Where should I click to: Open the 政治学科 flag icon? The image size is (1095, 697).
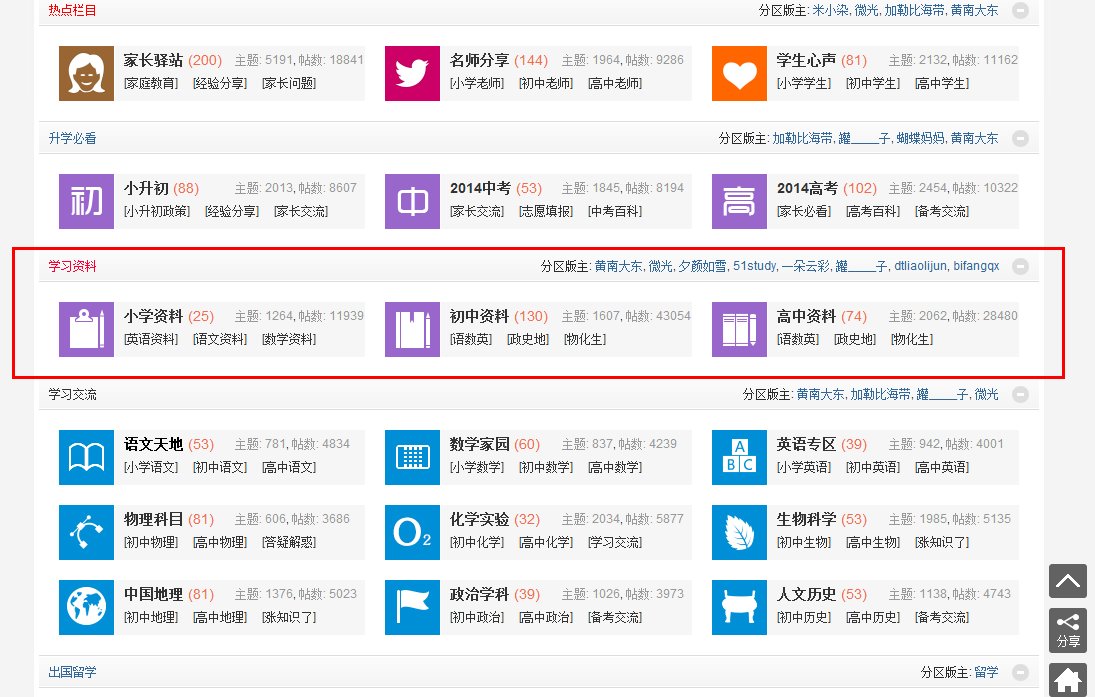coord(412,607)
